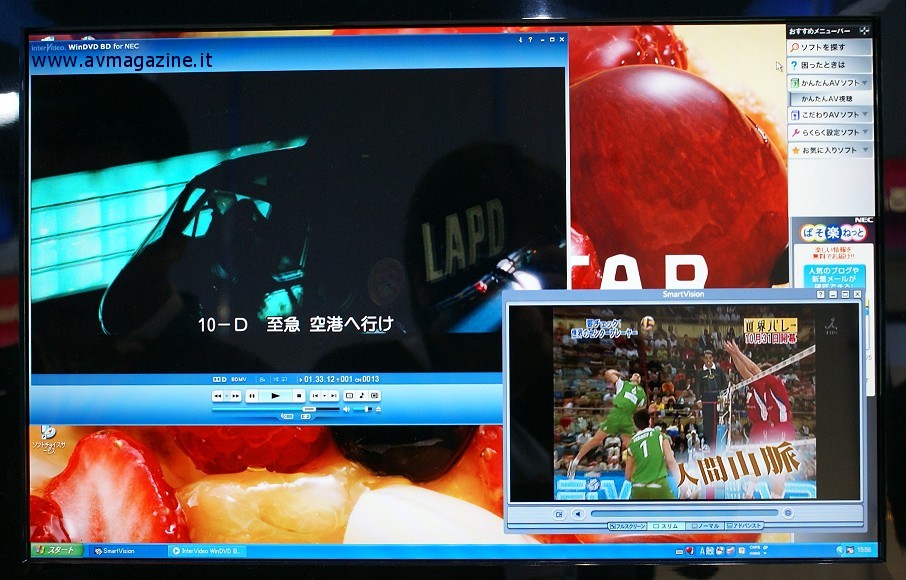Click the WinDVD audio note icon

coord(362,396)
